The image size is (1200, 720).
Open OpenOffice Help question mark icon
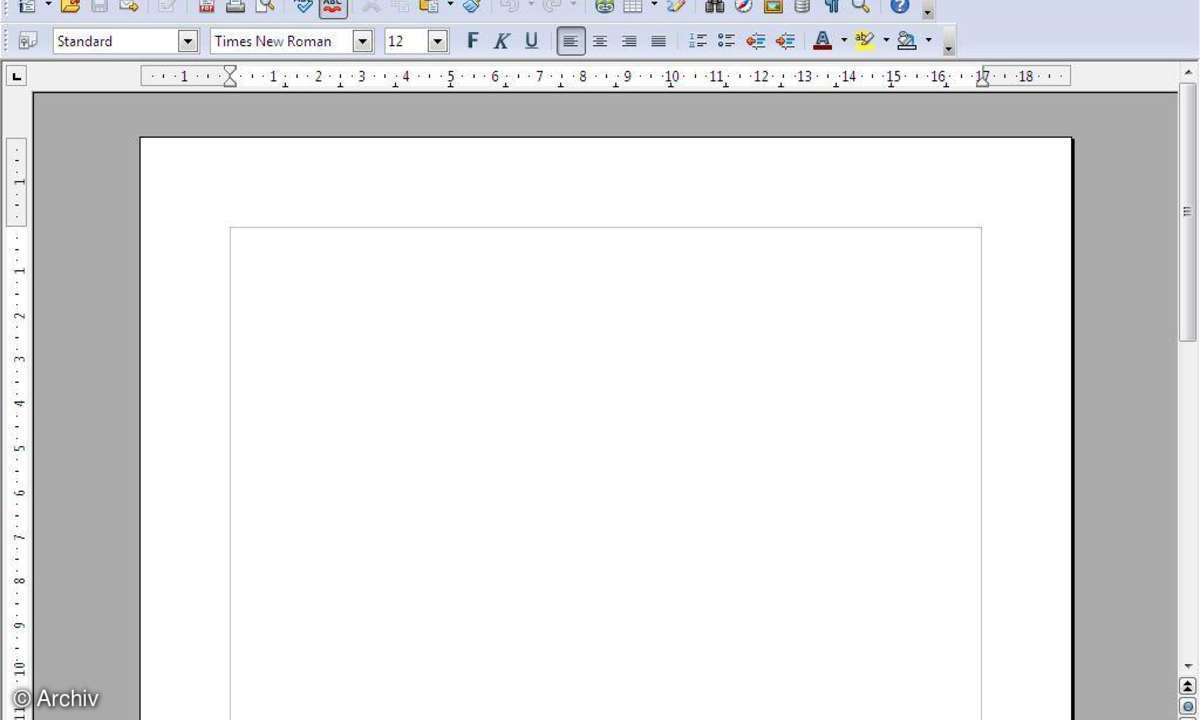(x=900, y=6)
